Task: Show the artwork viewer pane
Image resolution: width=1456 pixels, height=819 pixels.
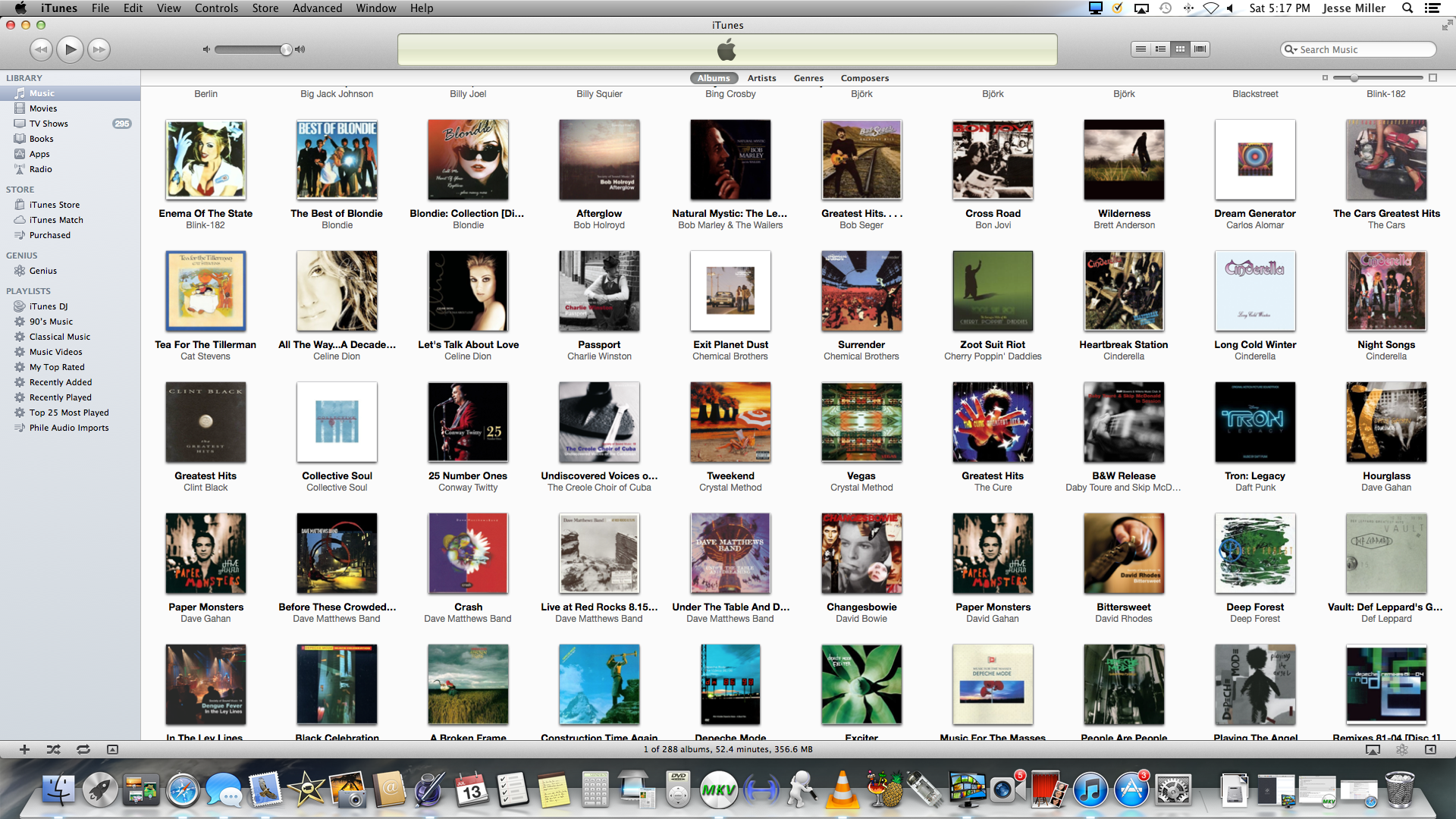Action: pyautogui.click(x=112, y=749)
